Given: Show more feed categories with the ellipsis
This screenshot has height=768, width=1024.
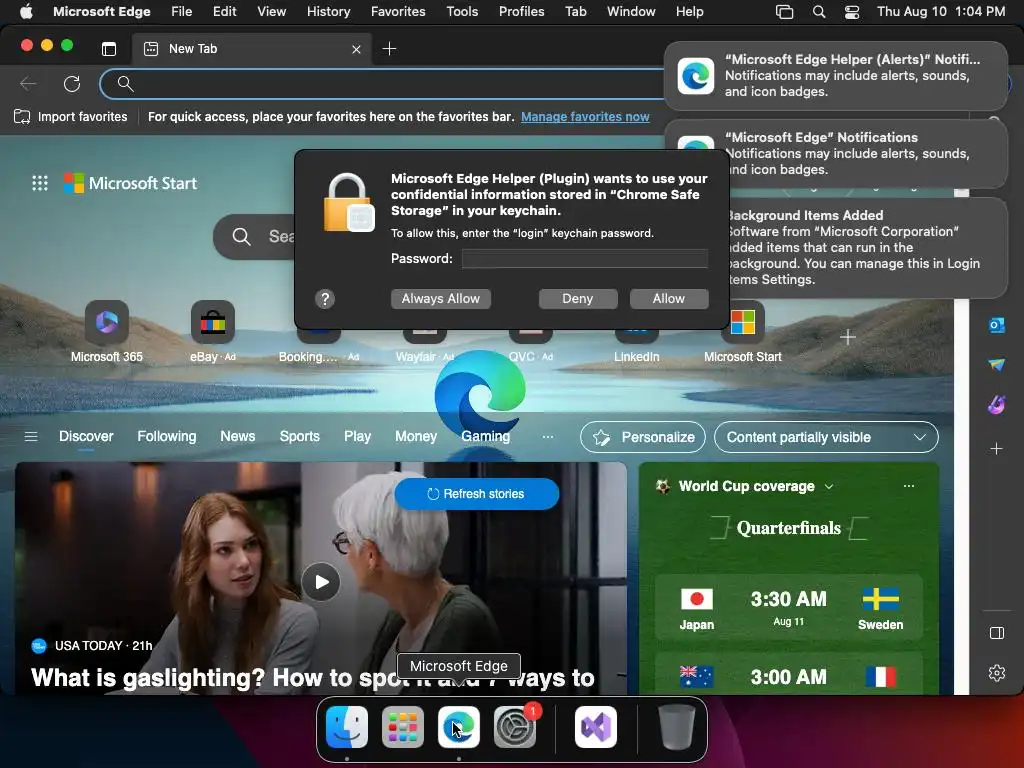Looking at the screenshot, I should point(547,436).
